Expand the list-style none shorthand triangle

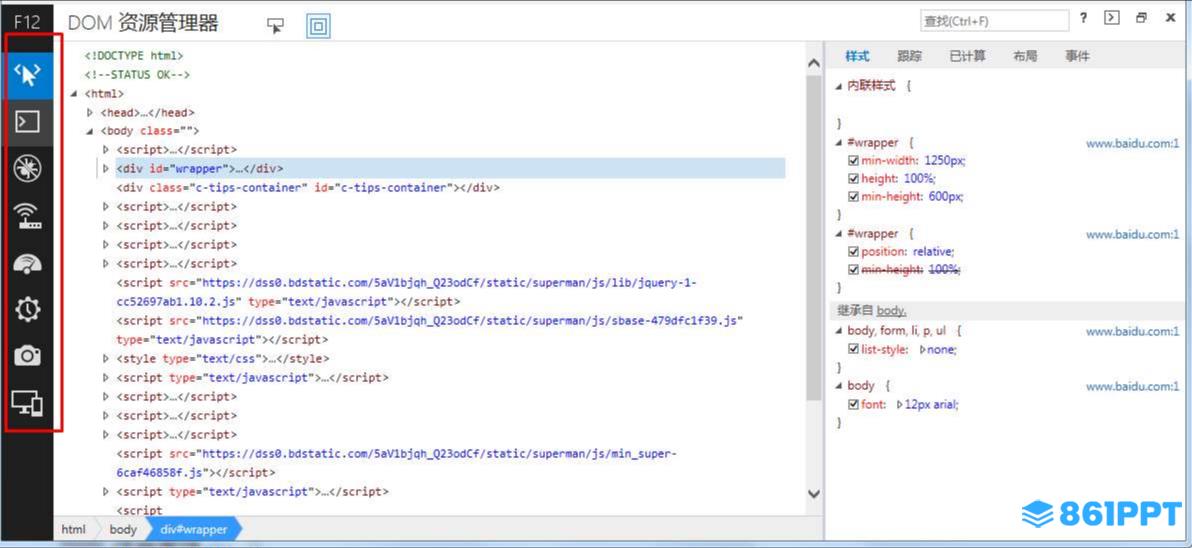(923, 350)
